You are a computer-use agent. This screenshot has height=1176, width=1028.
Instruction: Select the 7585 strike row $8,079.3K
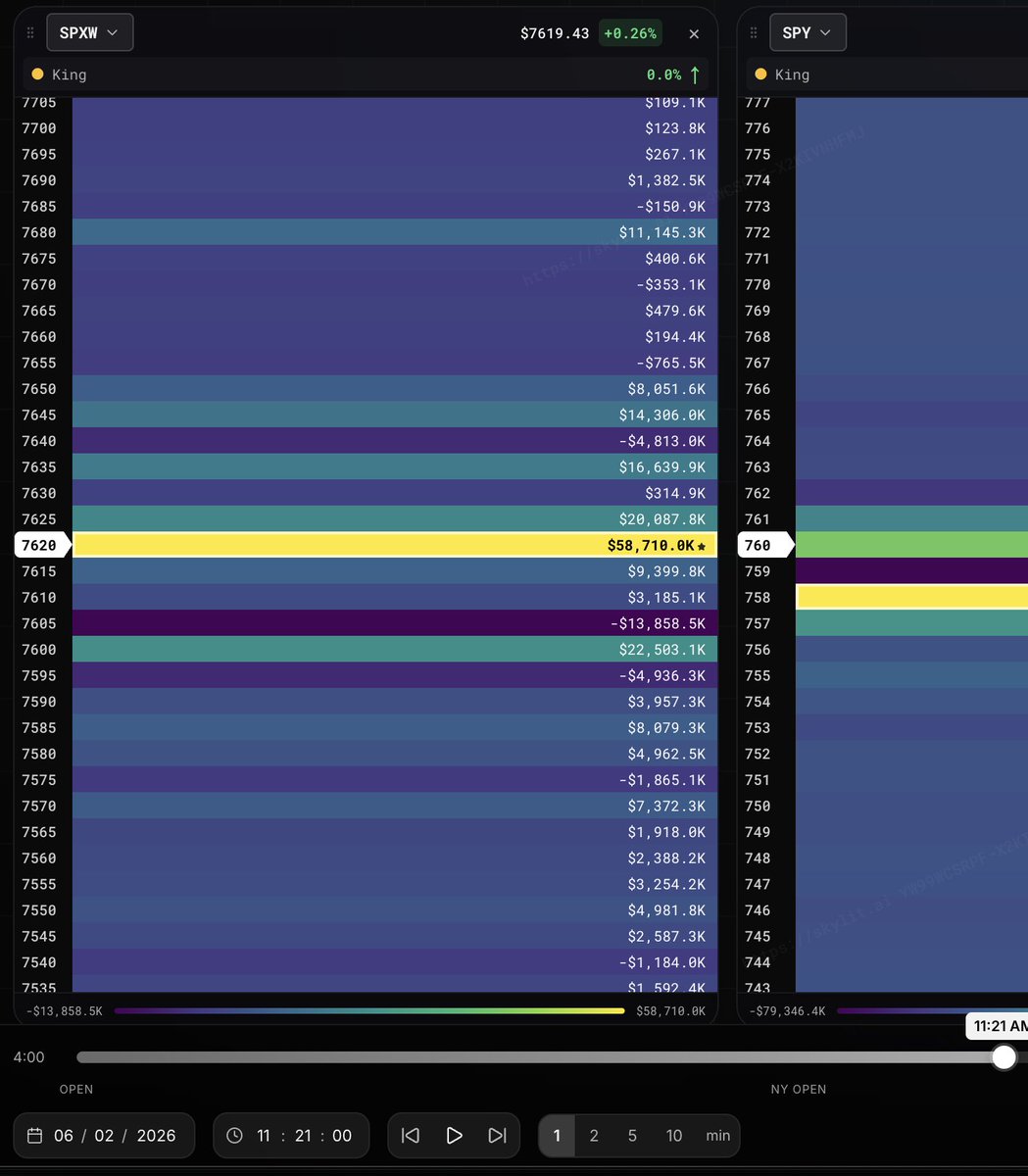(395, 727)
